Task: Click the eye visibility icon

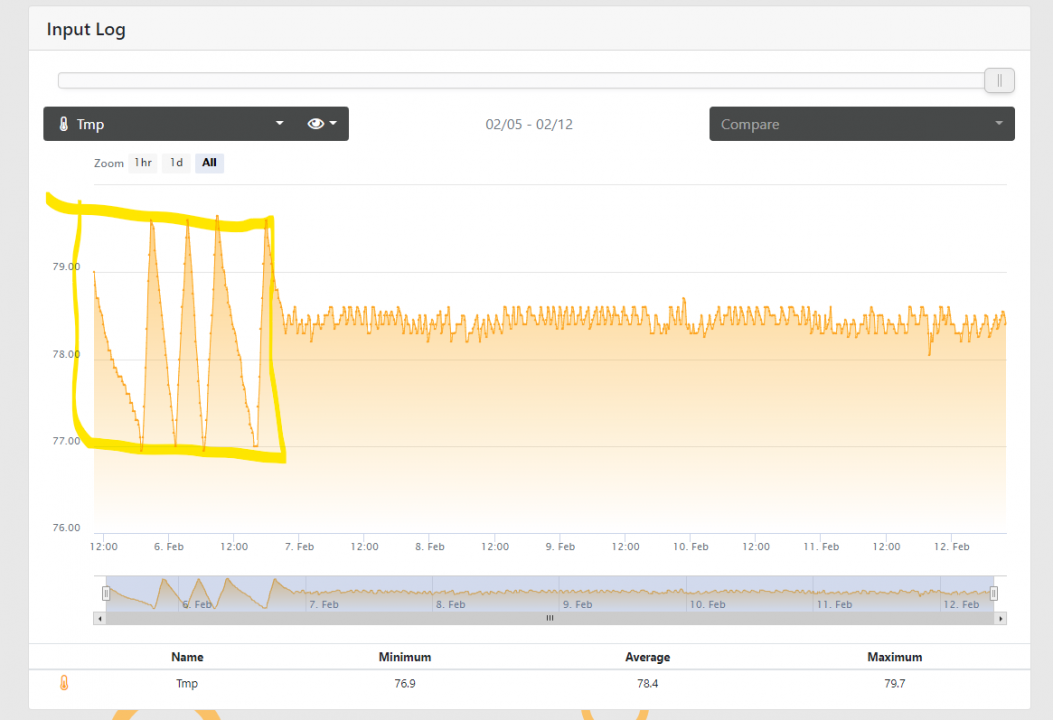Action: 316,124
